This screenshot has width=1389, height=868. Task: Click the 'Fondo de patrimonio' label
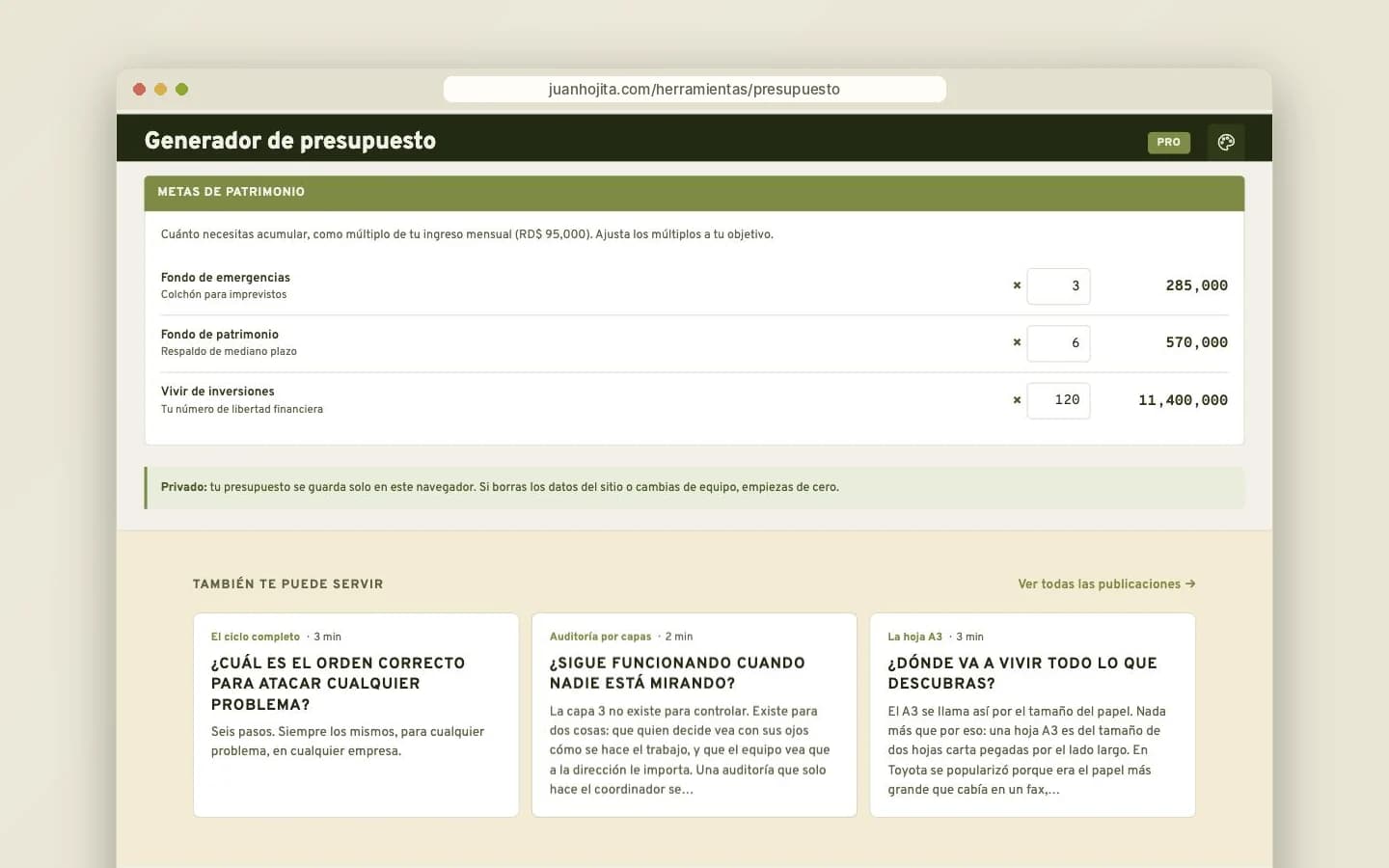pyautogui.click(x=220, y=335)
